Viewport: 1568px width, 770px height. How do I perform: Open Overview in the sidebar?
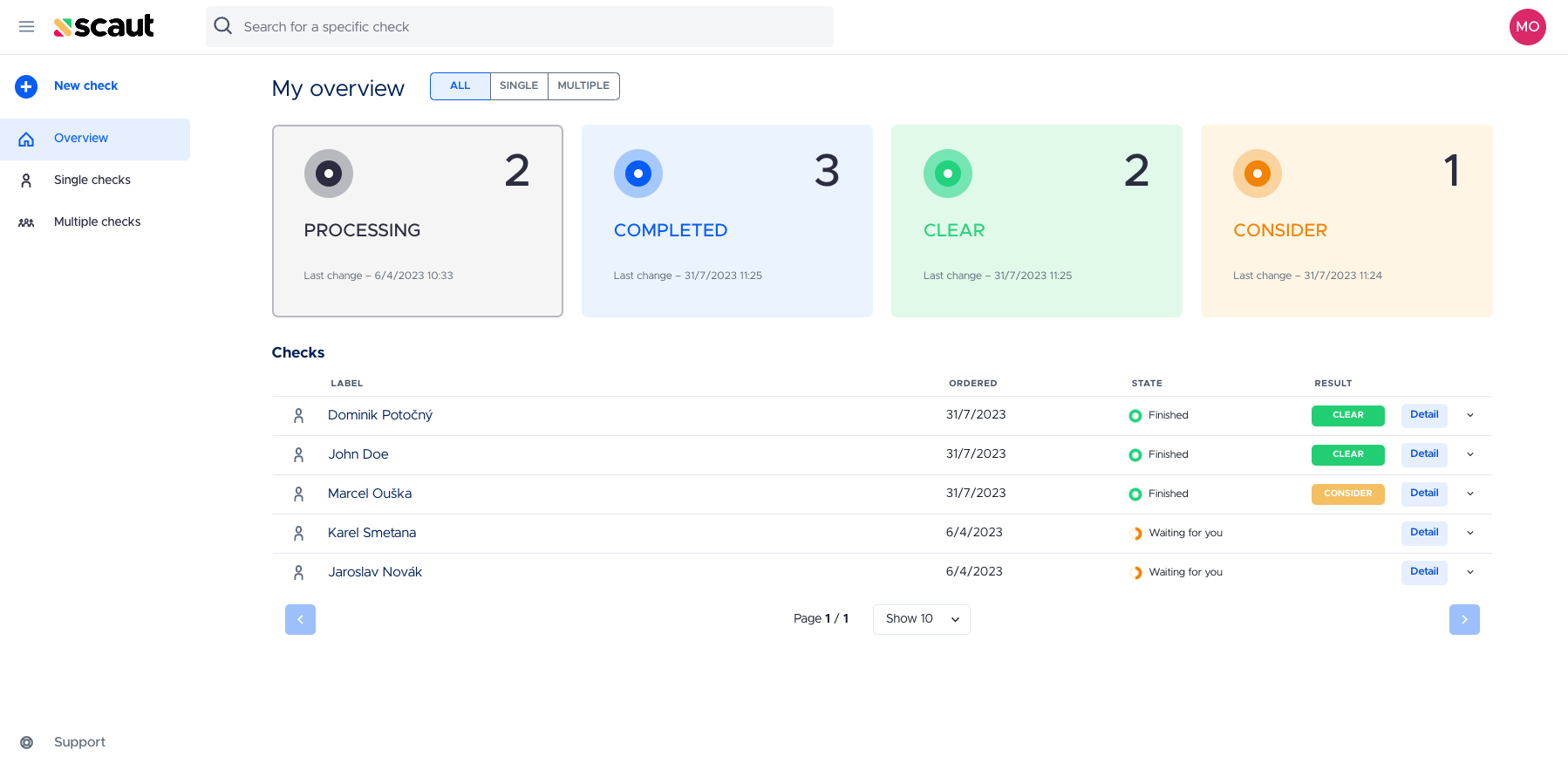pyautogui.click(x=95, y=140)
